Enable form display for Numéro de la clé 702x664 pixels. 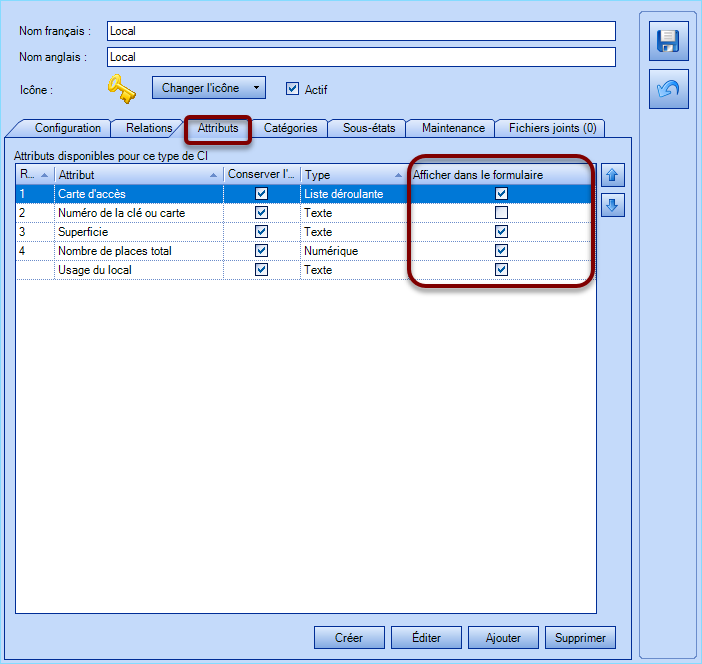coord(501,213)
